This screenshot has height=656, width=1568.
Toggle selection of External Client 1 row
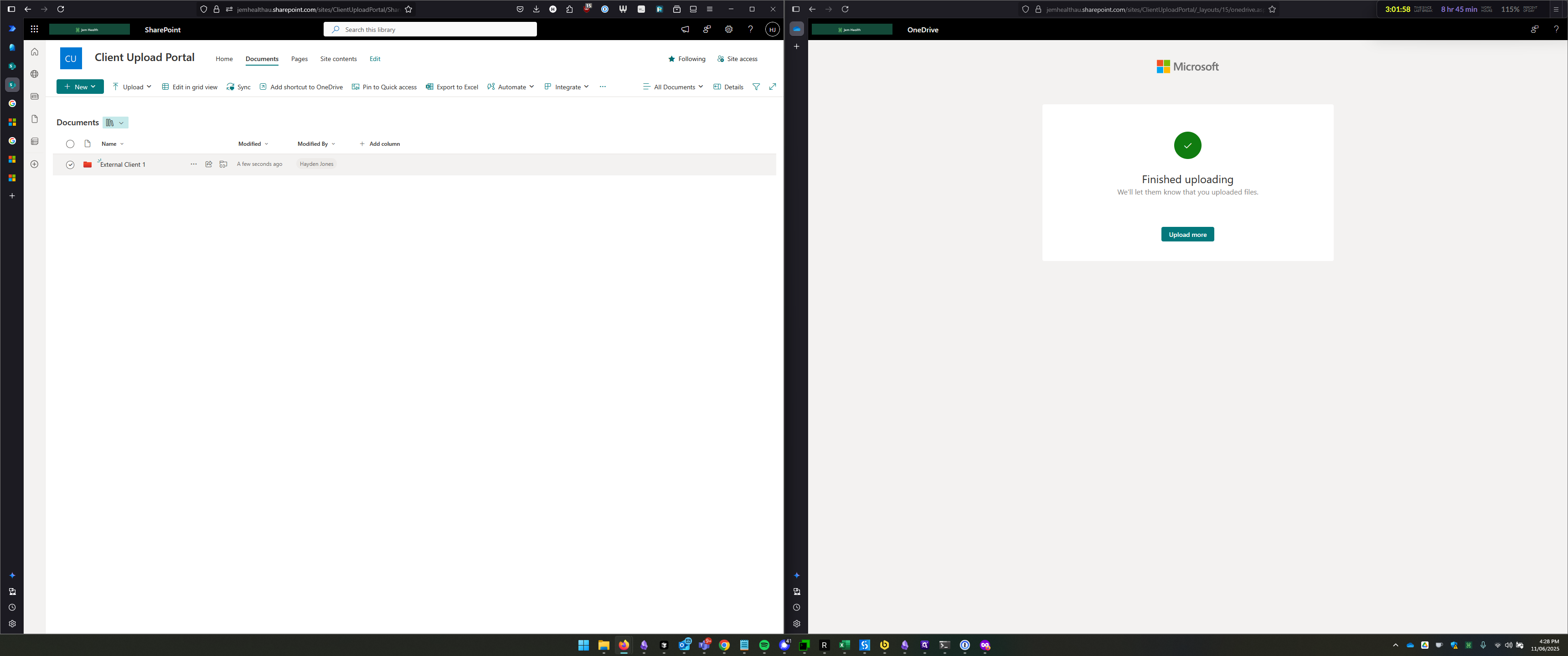coord(70,165)
